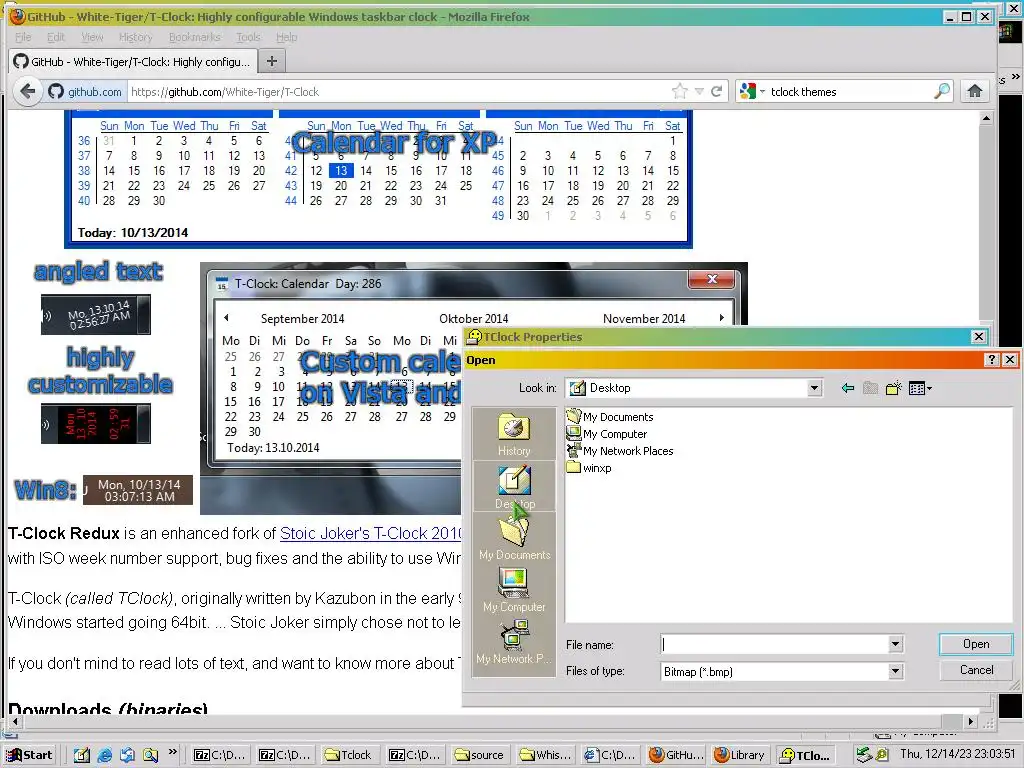
Task: Open a new Firefox tab
Action: click(272, 61)
